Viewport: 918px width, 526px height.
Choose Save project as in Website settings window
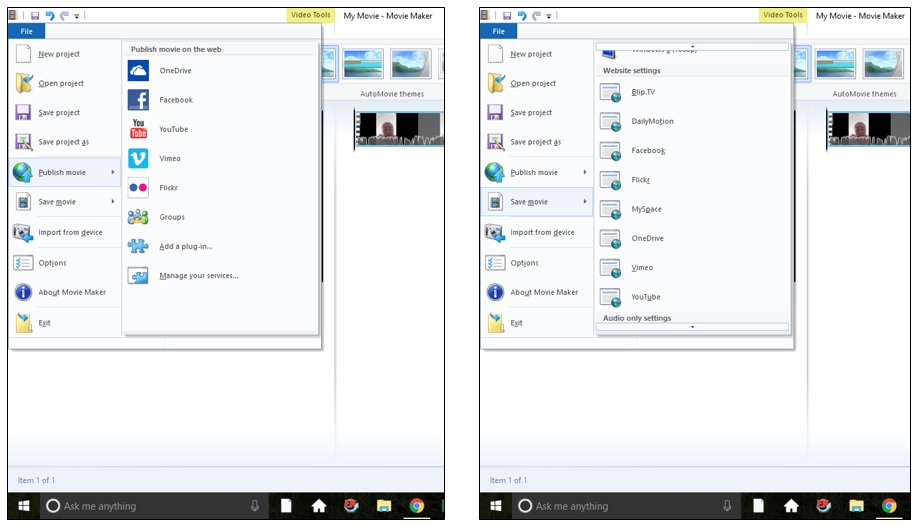(537, 142)
